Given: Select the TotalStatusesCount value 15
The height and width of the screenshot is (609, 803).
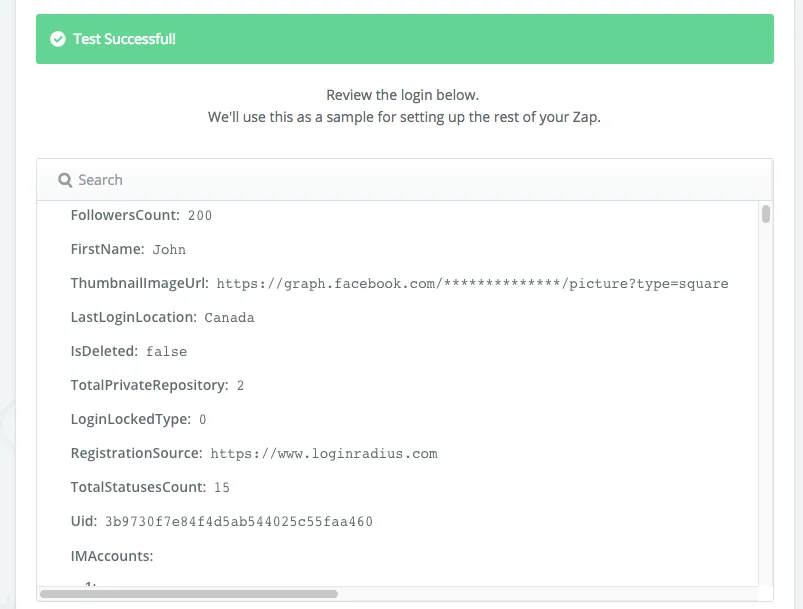Looking at the screenshot, I should tap(221, 487).
